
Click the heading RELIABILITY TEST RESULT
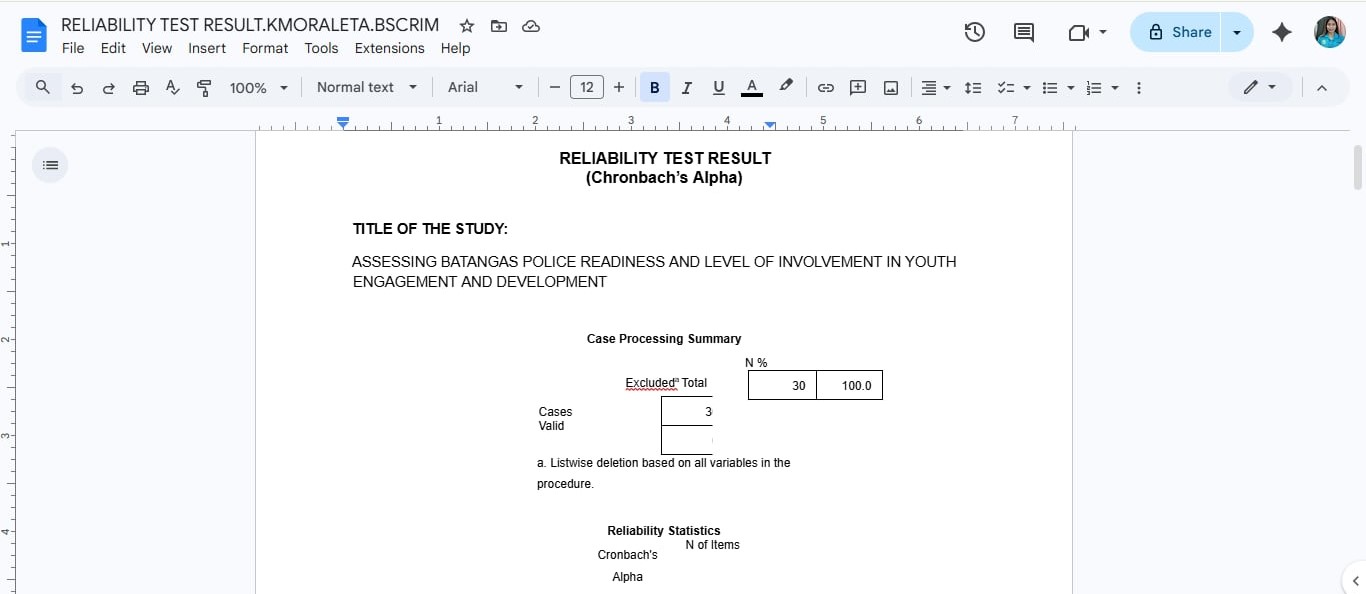coord(665,158)
